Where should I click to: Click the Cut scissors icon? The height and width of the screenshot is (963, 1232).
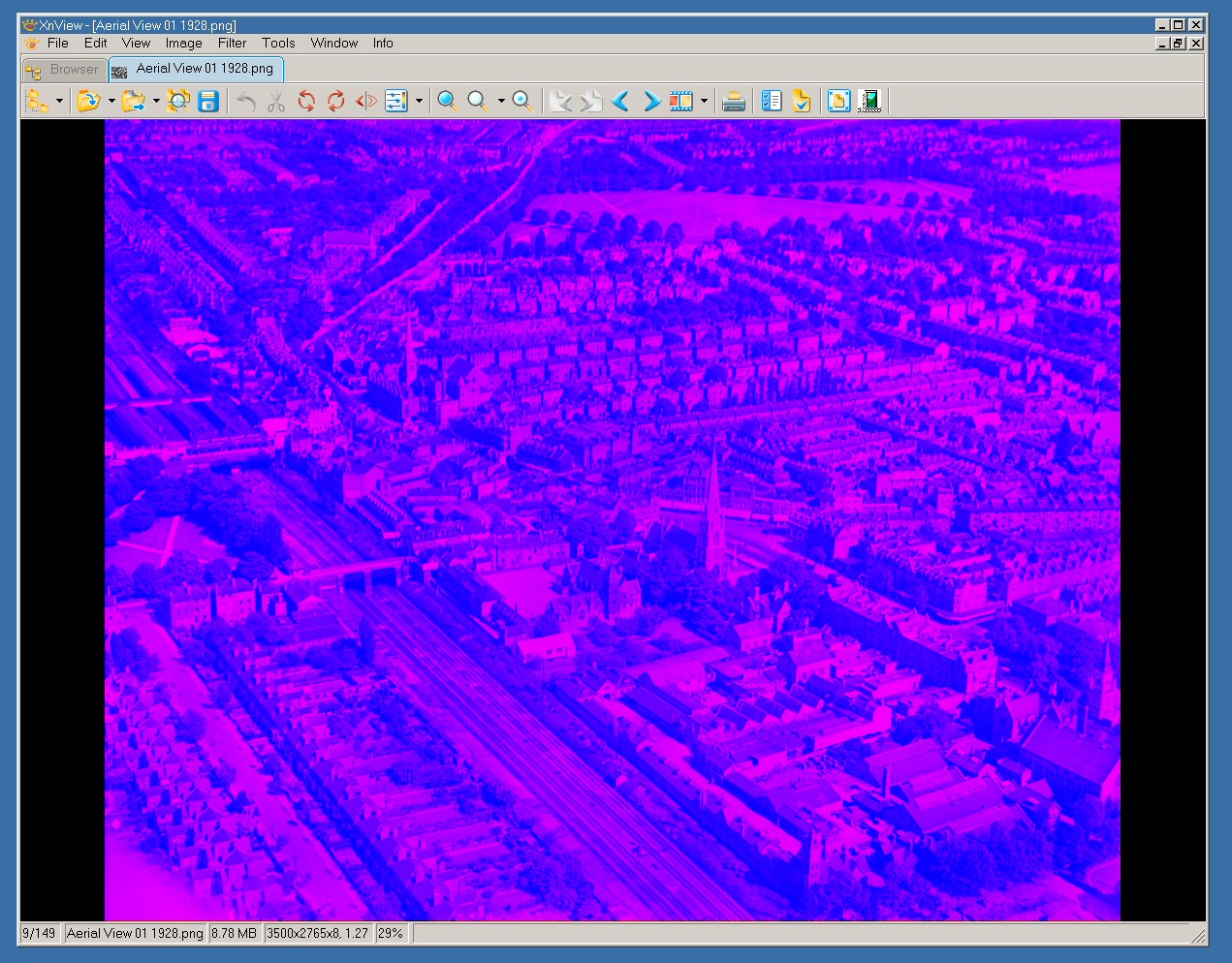(276, 101)
